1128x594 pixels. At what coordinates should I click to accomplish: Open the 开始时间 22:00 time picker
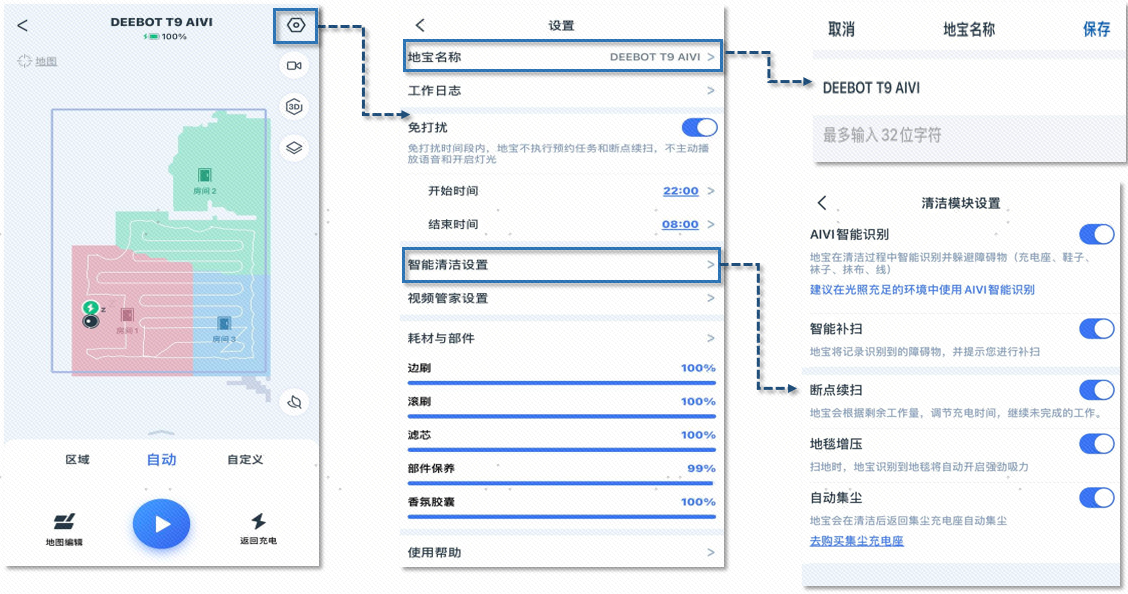point(680,192)
